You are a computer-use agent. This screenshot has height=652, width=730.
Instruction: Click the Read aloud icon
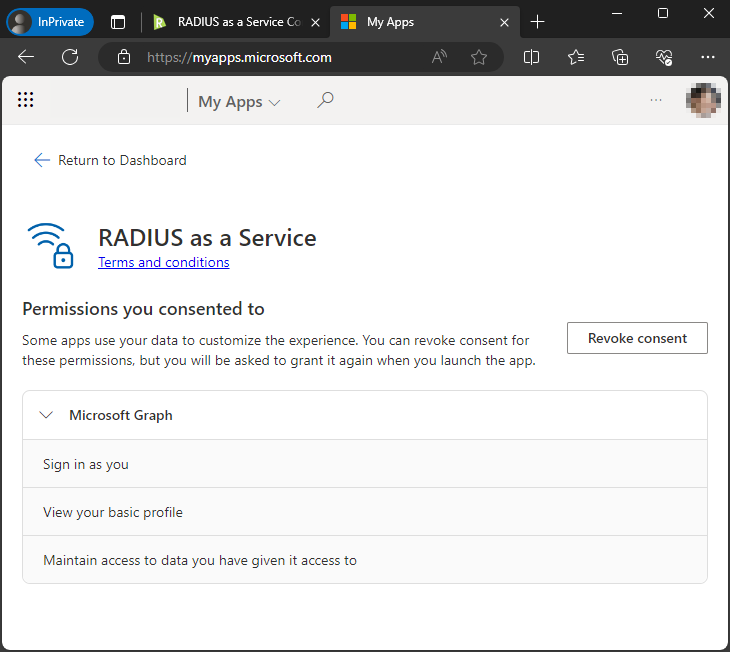(439, 57)
